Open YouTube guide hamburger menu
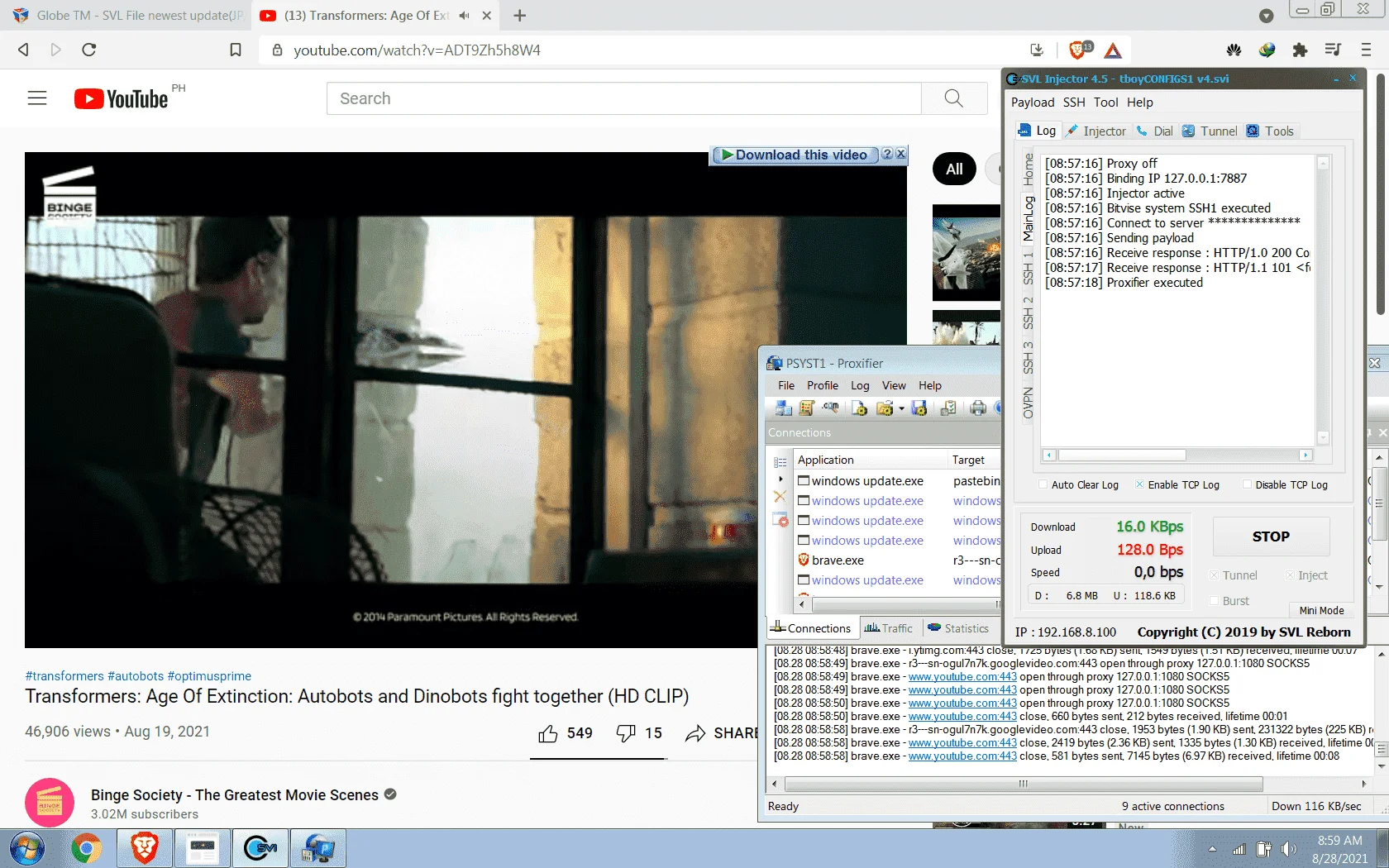Image resolution: width=1389 pixels, height=868 pixels. point(37,98)
